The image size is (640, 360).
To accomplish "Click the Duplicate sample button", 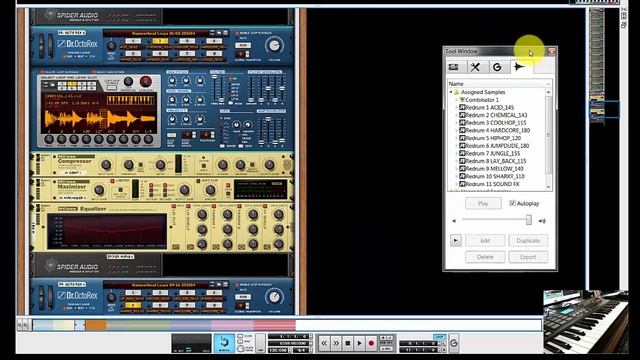I will pyautogui.click(x=528, y=240).
